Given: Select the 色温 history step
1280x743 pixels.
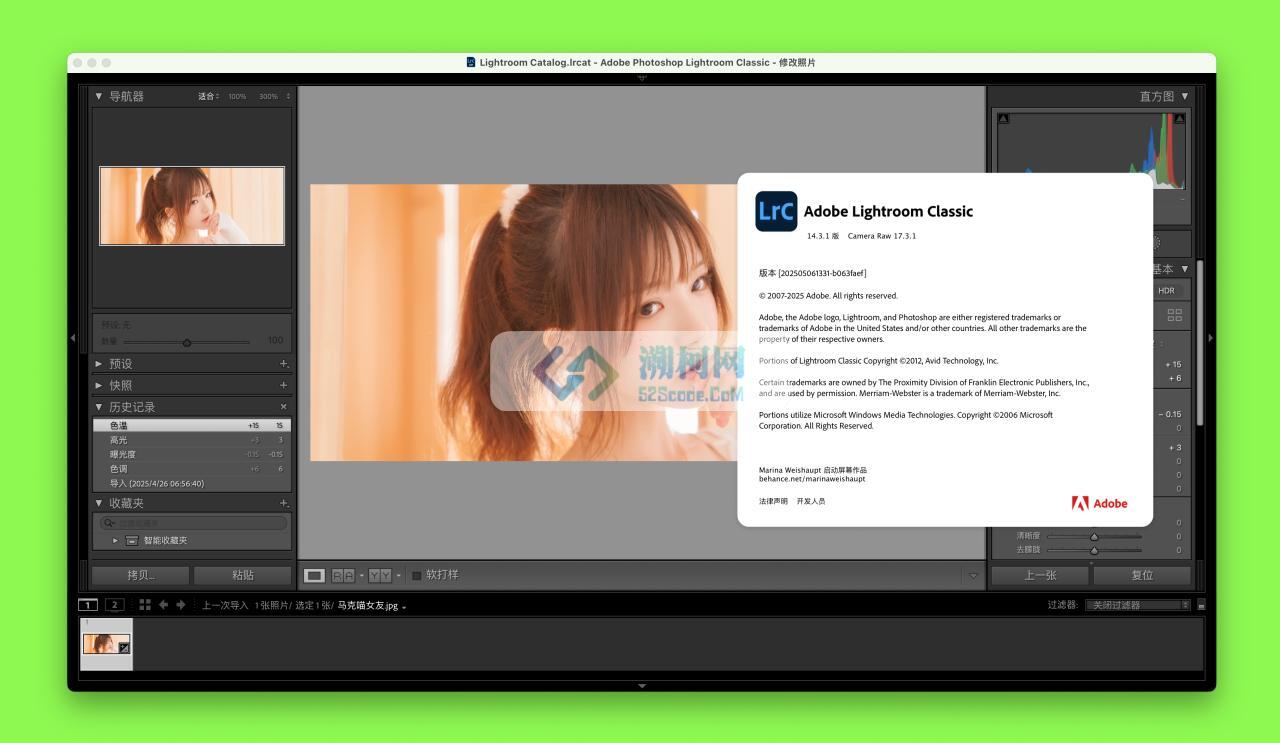Looking at the screenshot, I should 192,425.
